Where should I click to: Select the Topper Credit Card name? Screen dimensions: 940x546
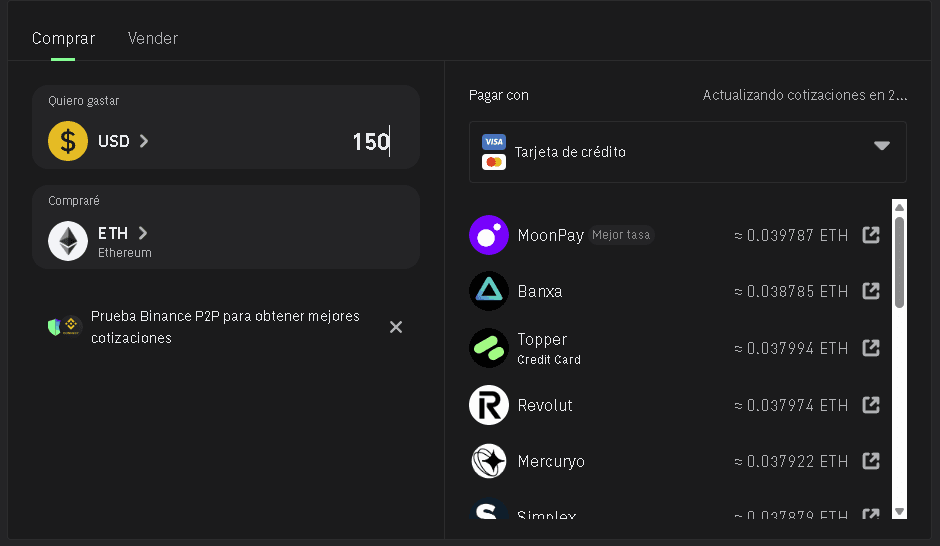549,349
